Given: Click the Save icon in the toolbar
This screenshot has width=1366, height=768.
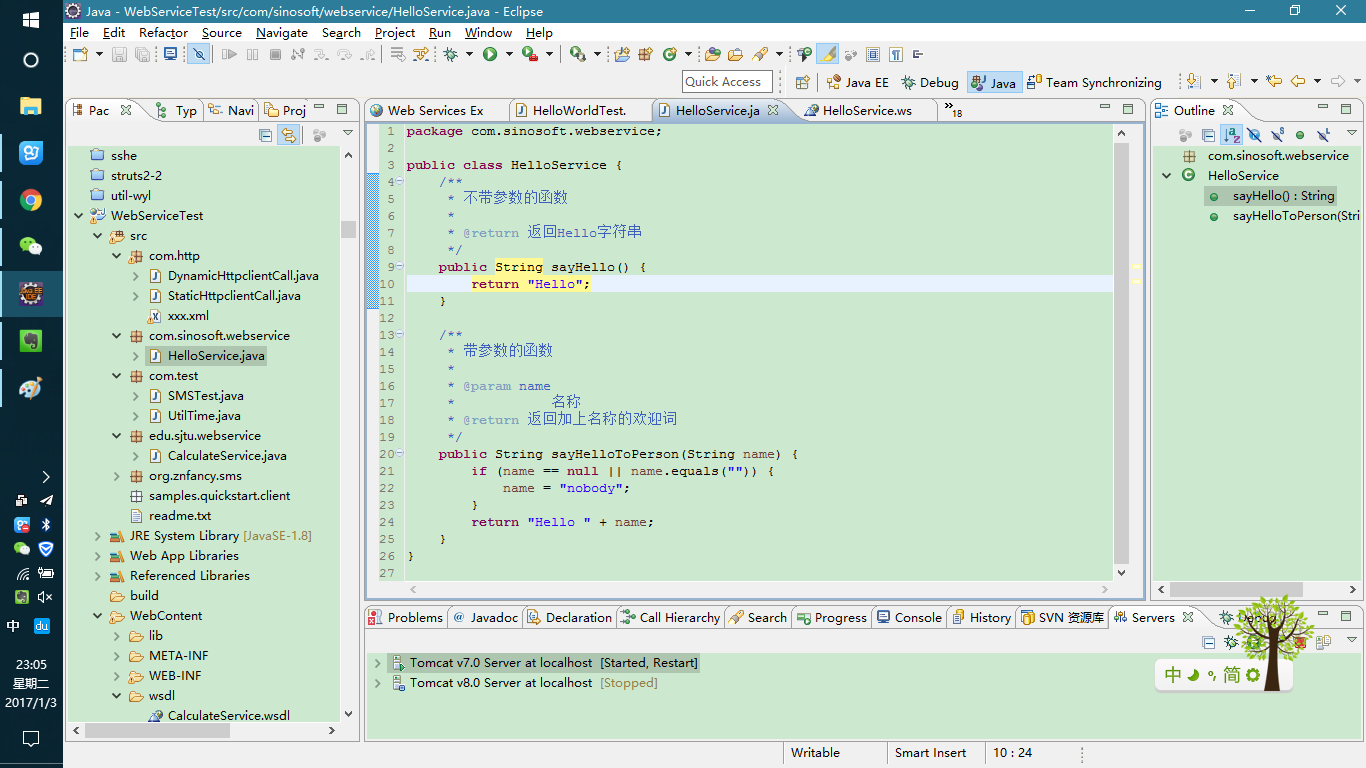Looking at the screenshot, I should [x=119, y=54].
